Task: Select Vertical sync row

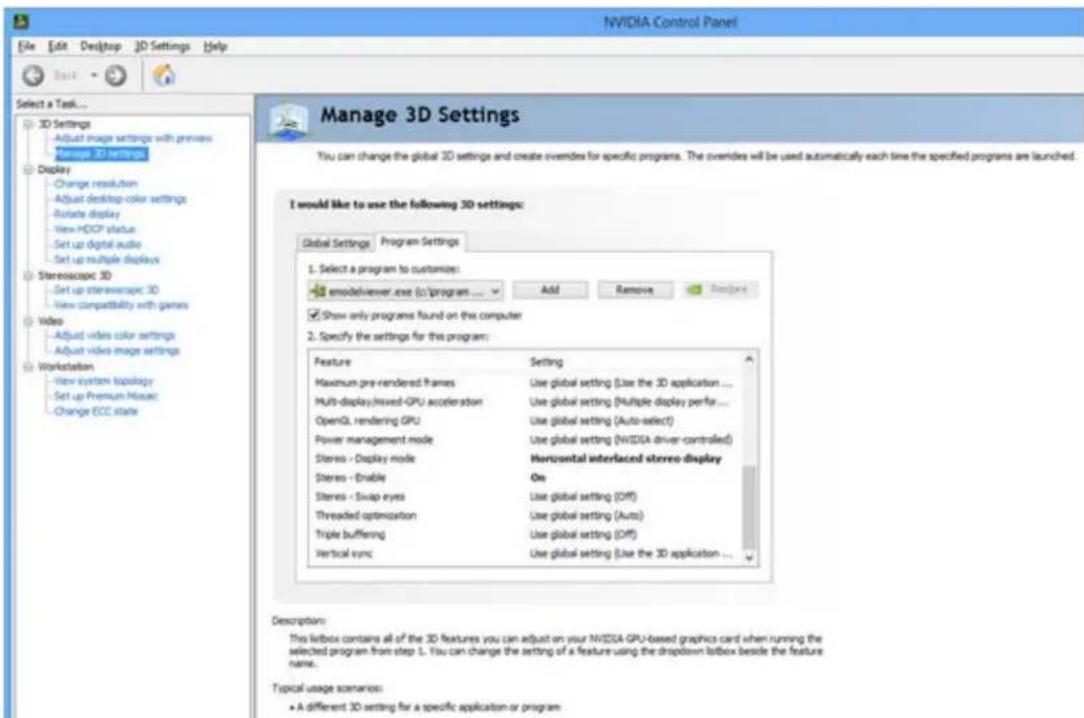Action: point(525,554)
